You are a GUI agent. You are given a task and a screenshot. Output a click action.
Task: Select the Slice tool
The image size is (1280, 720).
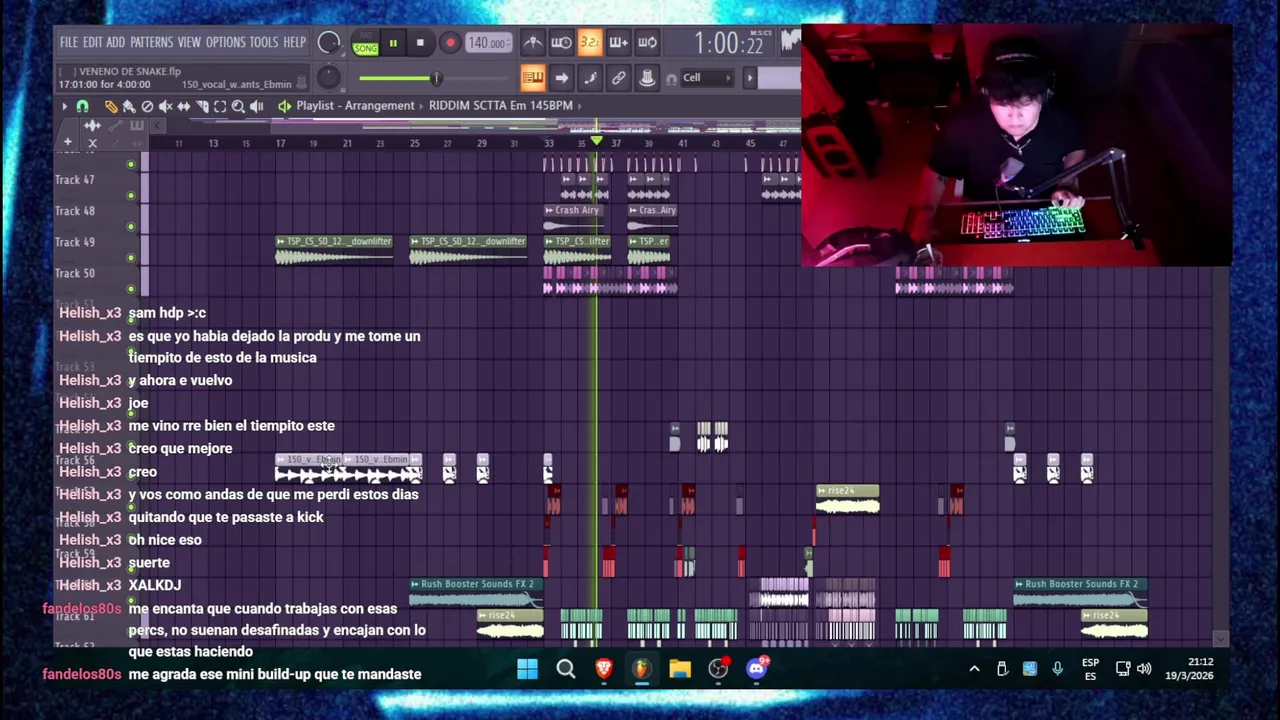coord(202,106)
